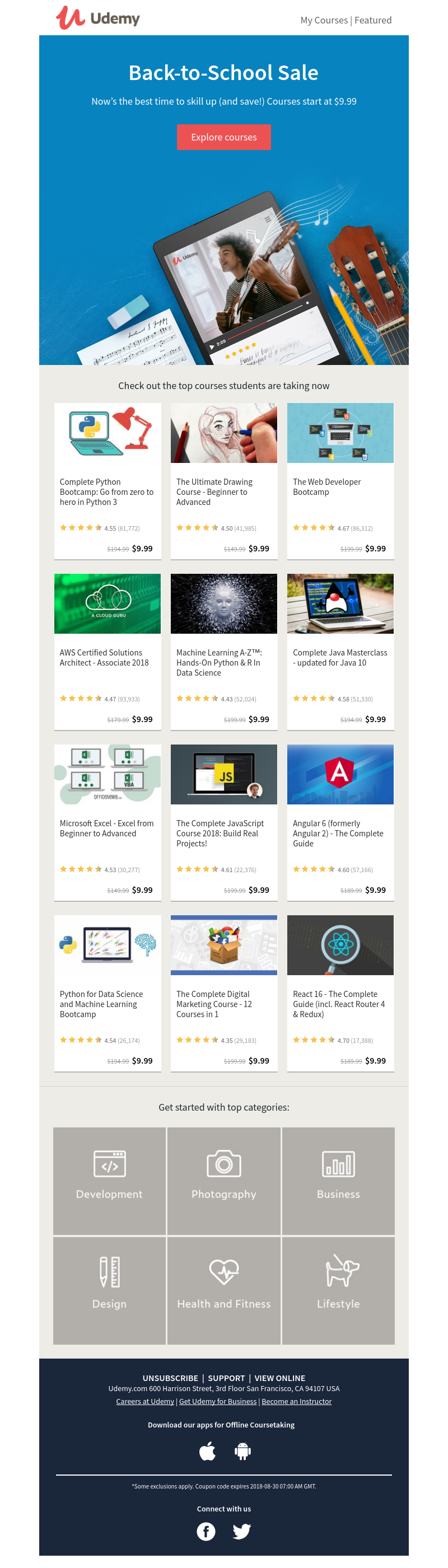This screenshot has width=448, height=1568.
Task: Click 'Microsoft Excel - Excel from Beginner' title
Action: tap(106, 829)
